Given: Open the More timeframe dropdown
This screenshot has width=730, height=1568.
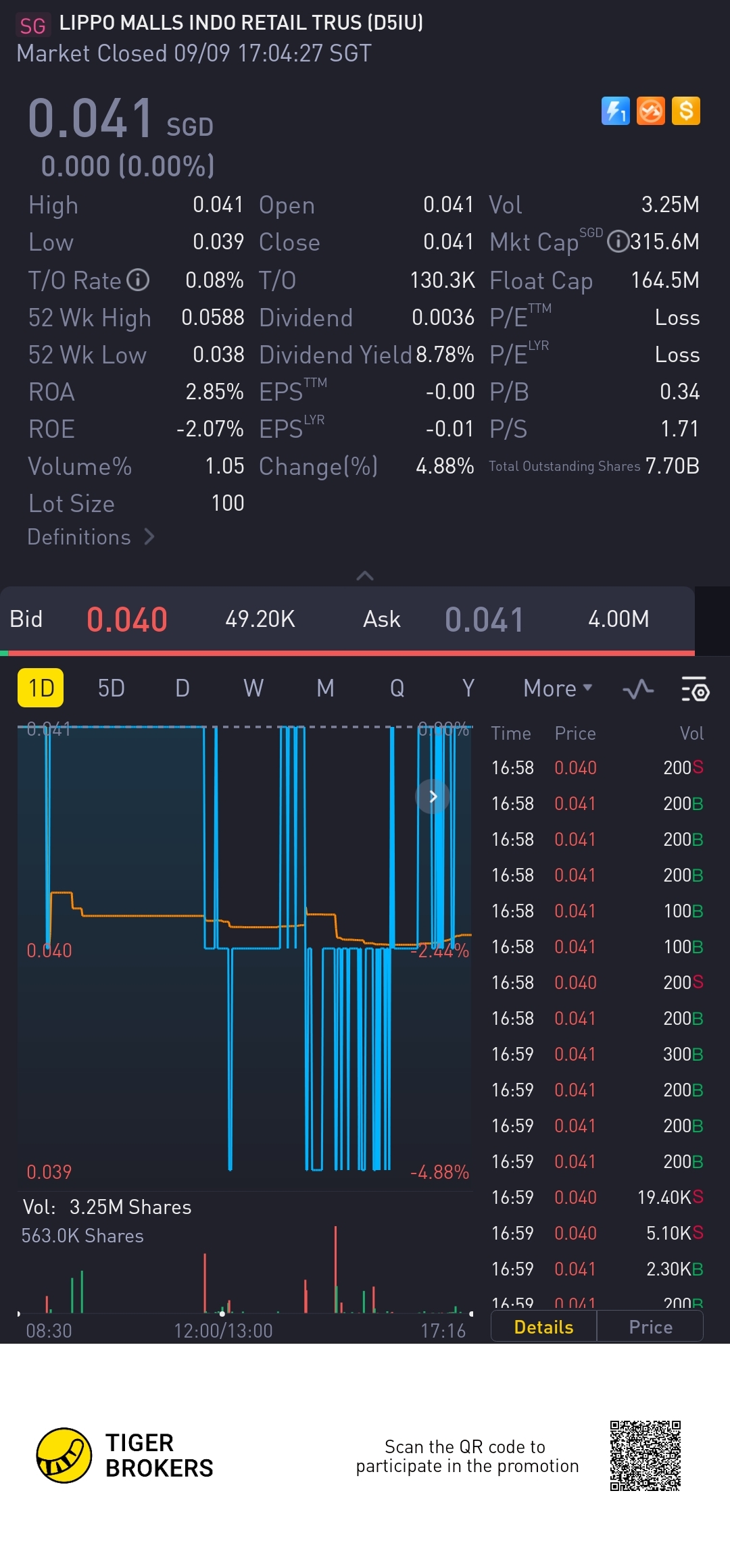Looking at the screenshot, I should click(x=558, y=688).
